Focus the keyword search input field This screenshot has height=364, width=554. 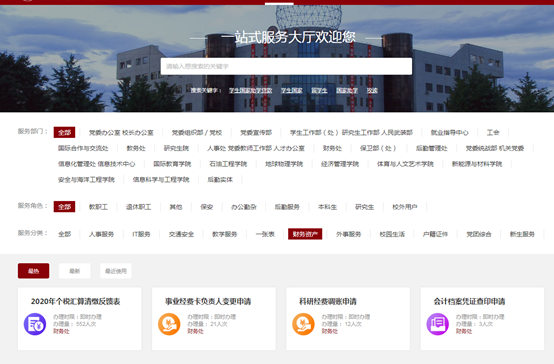[286, 66]
